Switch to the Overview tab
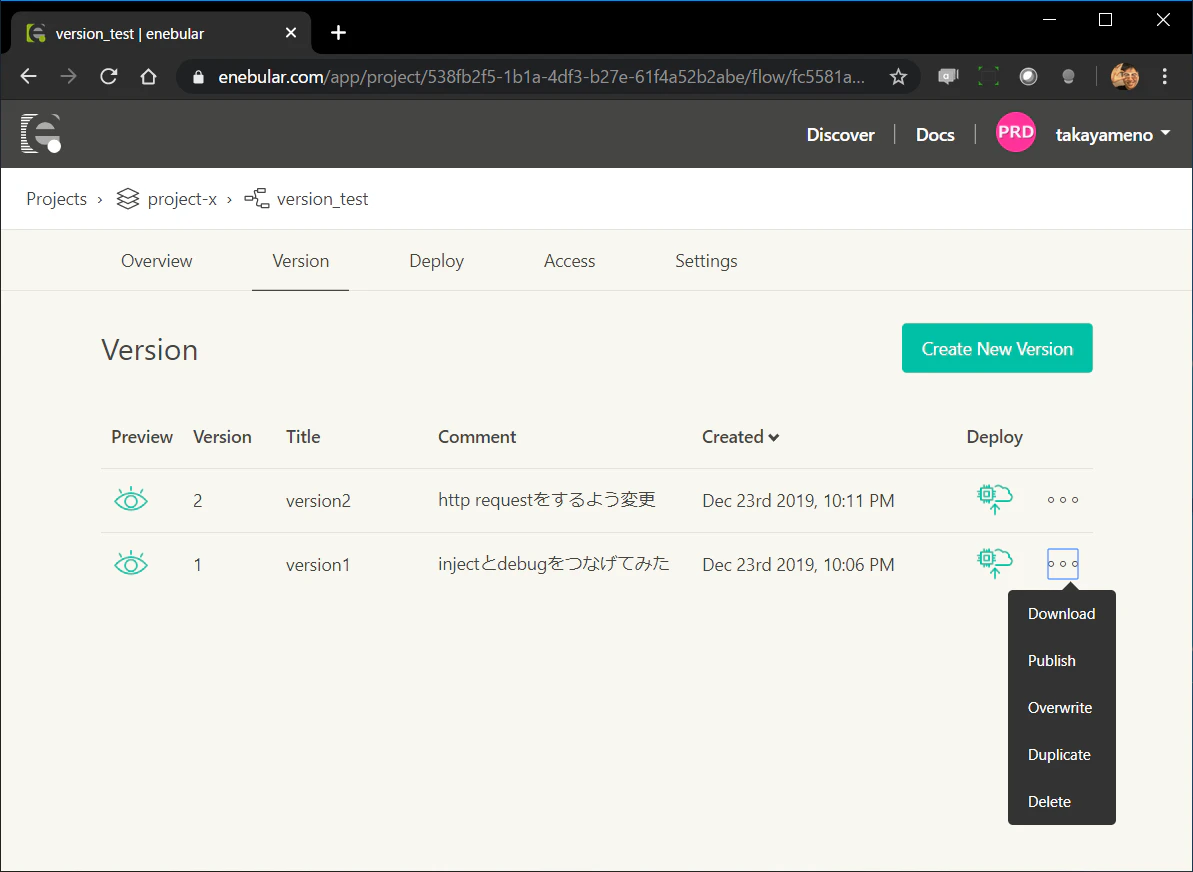The image size is (1193, 872). [157, 261]
